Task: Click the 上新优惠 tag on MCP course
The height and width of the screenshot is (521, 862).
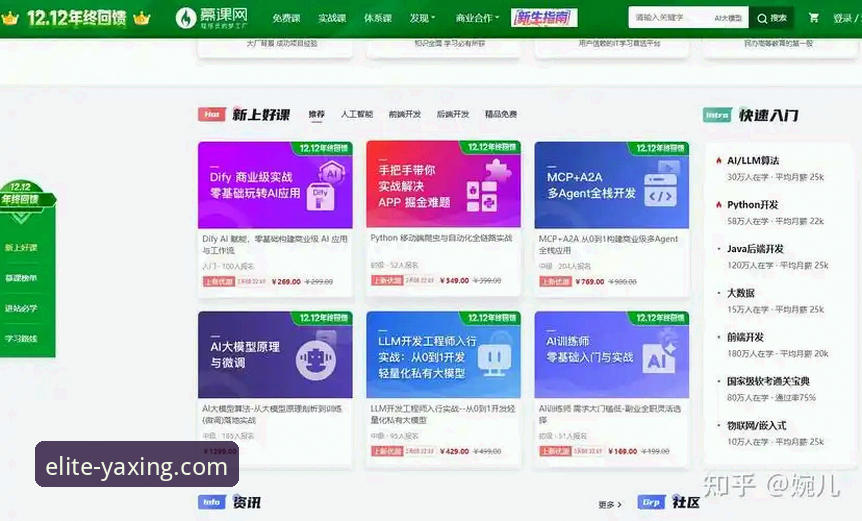Action: [555, 281]
